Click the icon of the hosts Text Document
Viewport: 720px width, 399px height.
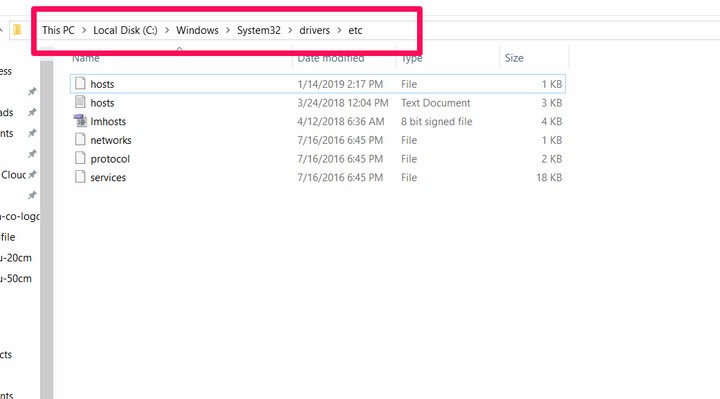(x=80, y=102)
